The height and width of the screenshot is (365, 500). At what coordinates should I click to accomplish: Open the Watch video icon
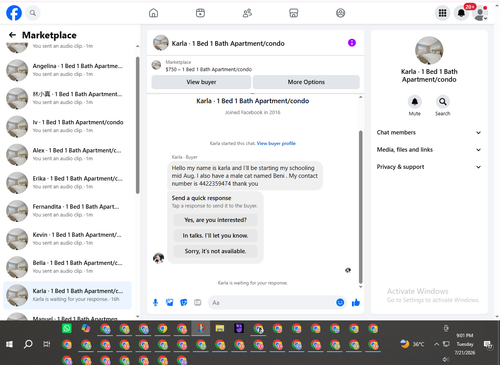point(200,13)
